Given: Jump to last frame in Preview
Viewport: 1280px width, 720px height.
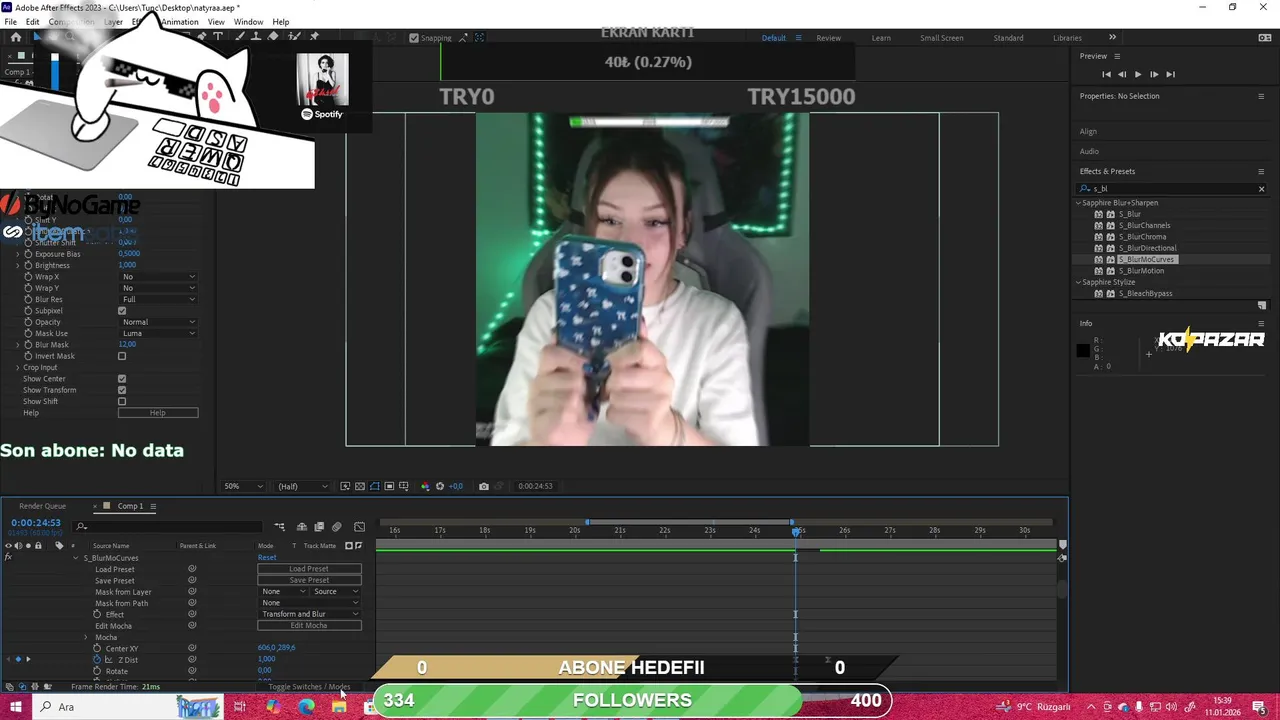Looking at the screenshot, I should coord(1170,74).
